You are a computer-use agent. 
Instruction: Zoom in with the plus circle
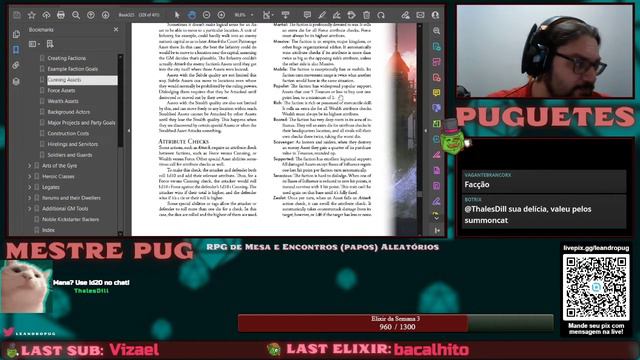pos(221,15)
